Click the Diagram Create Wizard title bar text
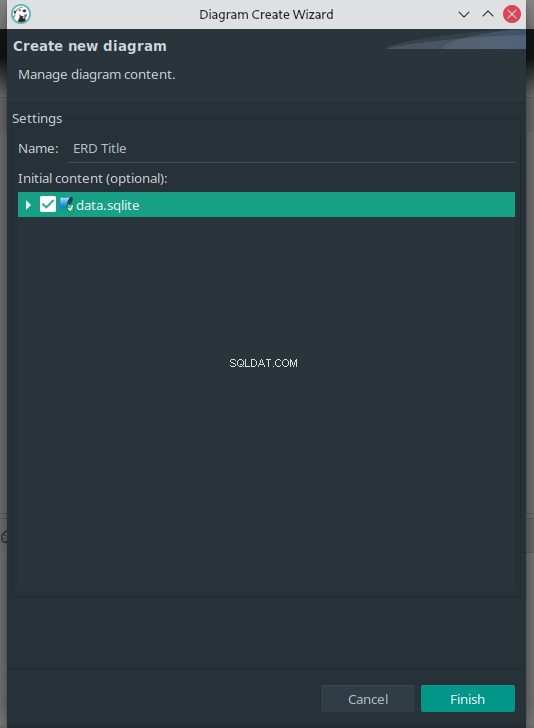 (266, 14)
